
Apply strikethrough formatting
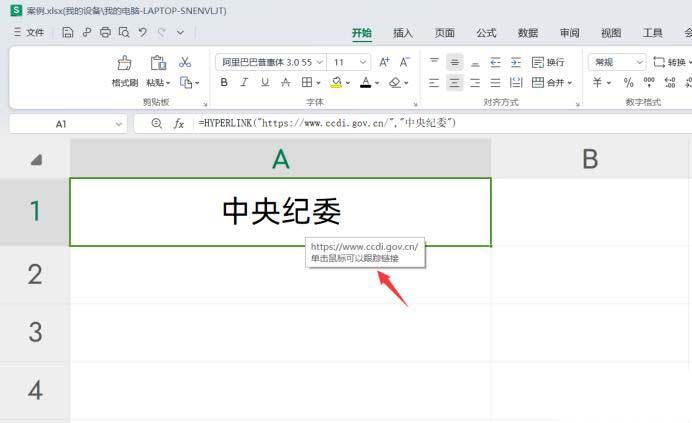coord(286,83)
